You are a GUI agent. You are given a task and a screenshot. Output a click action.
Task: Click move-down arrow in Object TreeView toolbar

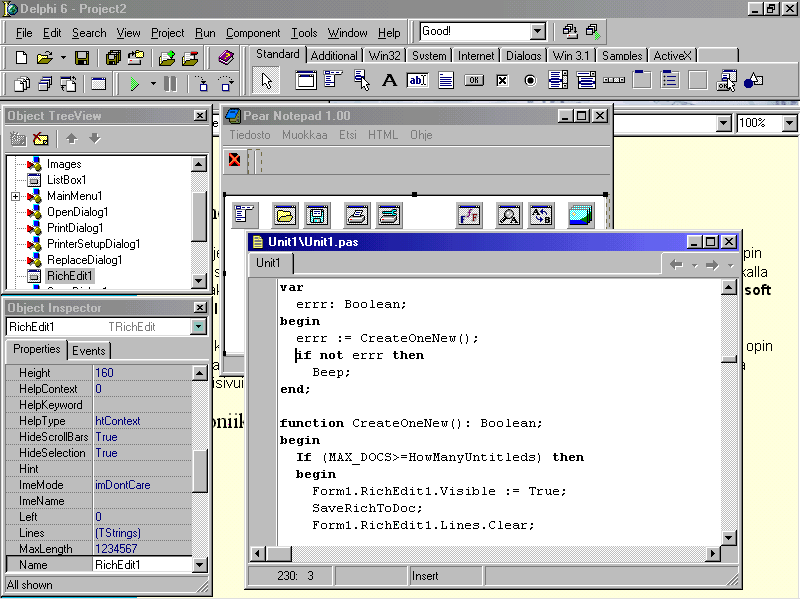(x=95, y=138)
